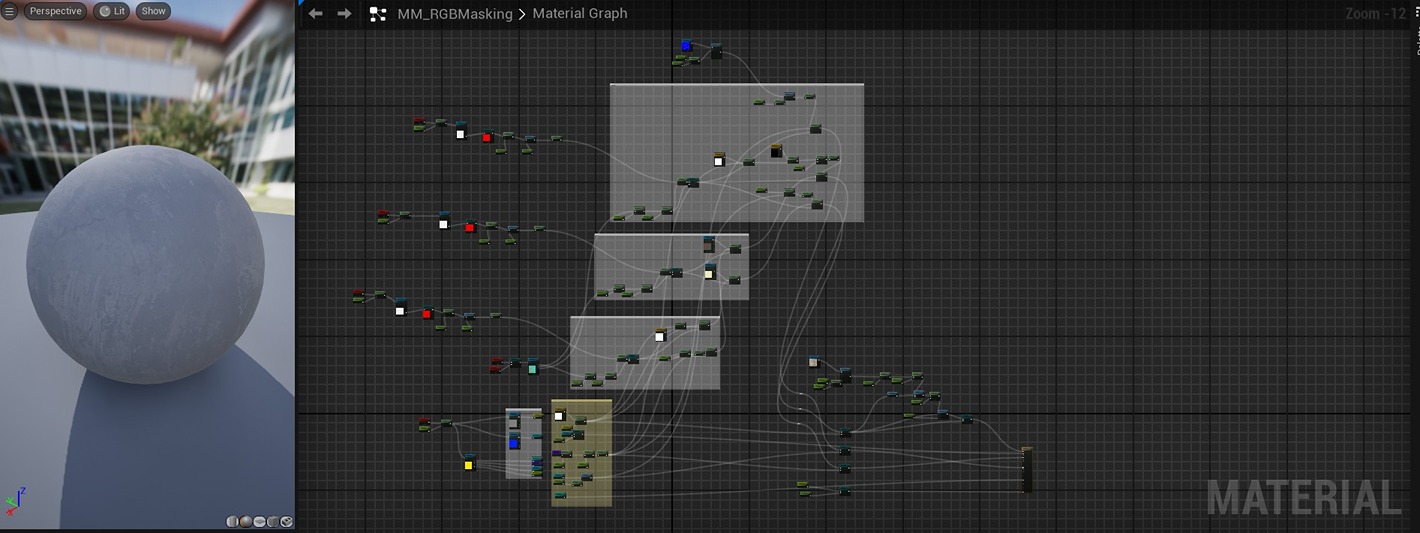Open the Show flags menu

(153, 11)
